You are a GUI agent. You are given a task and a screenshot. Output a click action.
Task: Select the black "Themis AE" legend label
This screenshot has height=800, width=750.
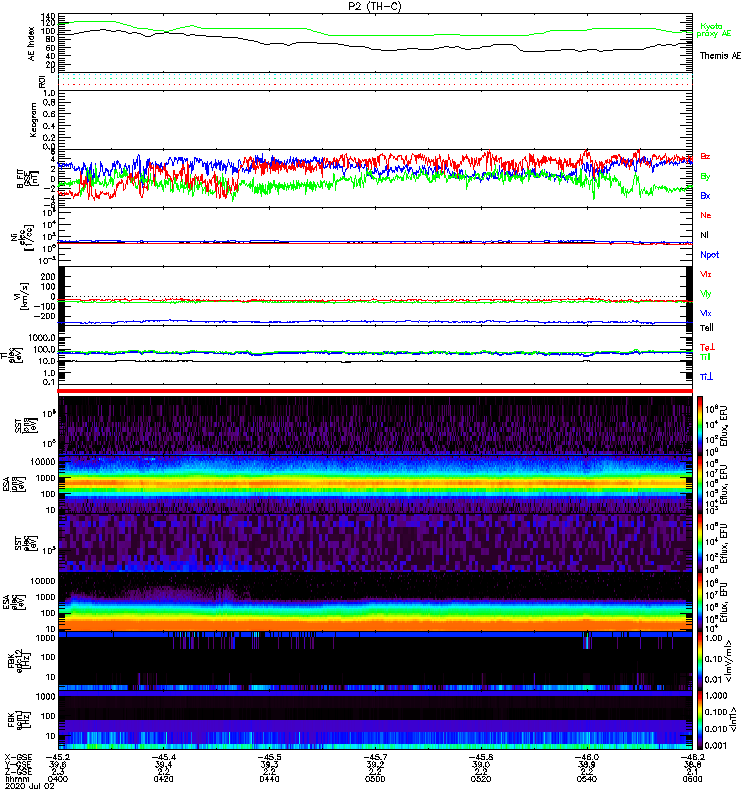(x=720, y=56)
